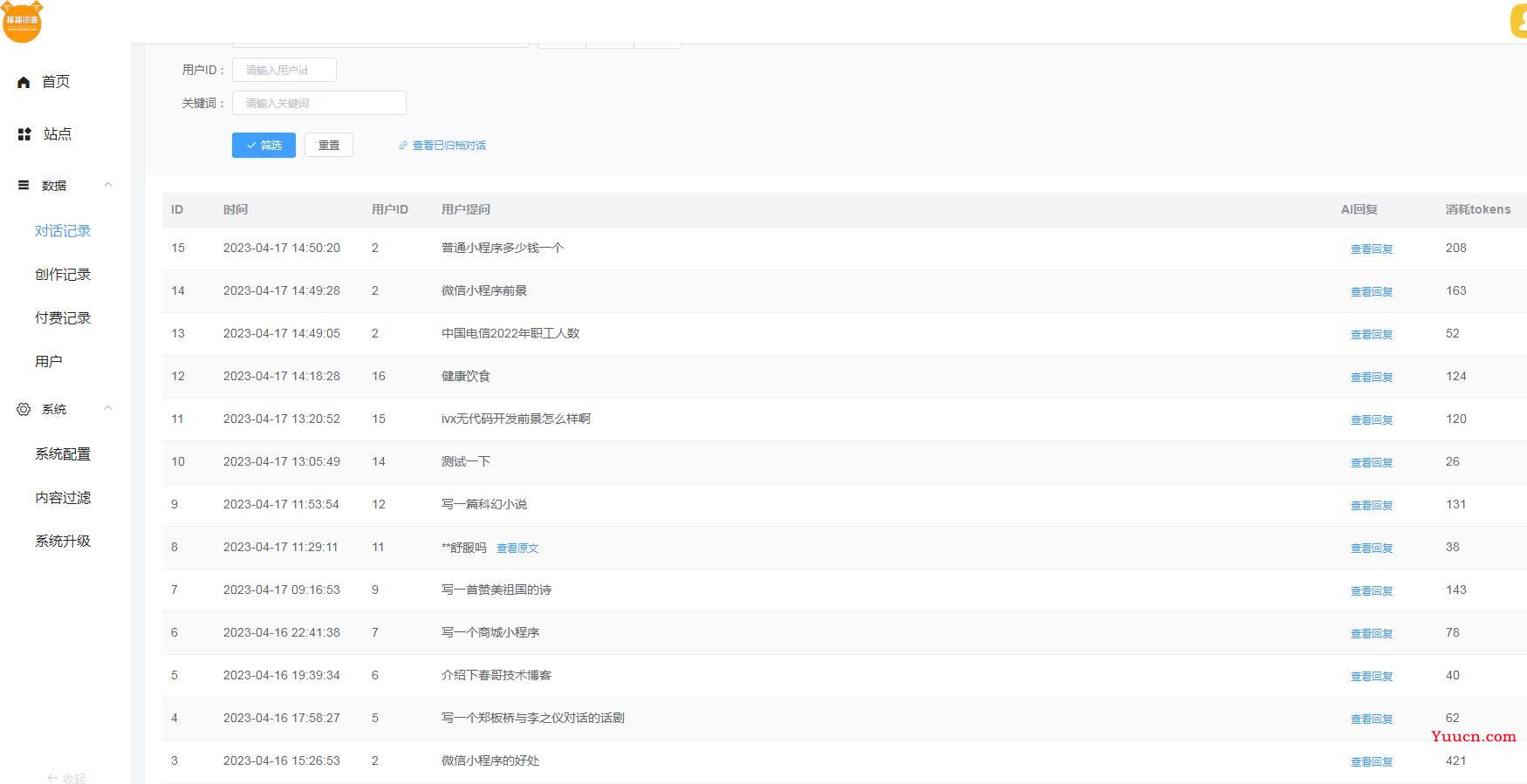The height and width of the screenshot is (784, 1527).
Task: Click user ID 16 in row 12
Action: coord(379,376)
